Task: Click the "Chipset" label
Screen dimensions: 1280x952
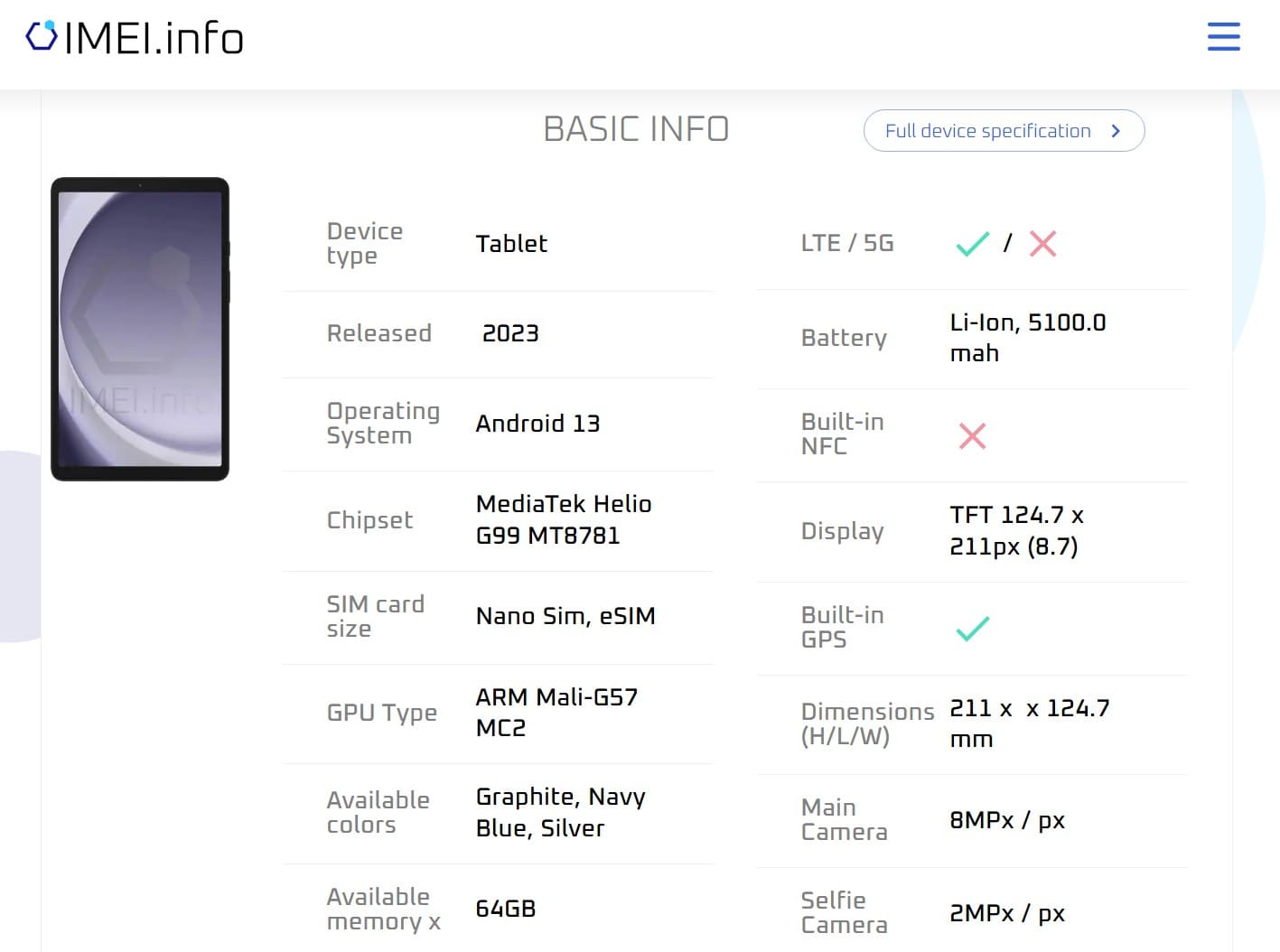Action: point(369,520)
